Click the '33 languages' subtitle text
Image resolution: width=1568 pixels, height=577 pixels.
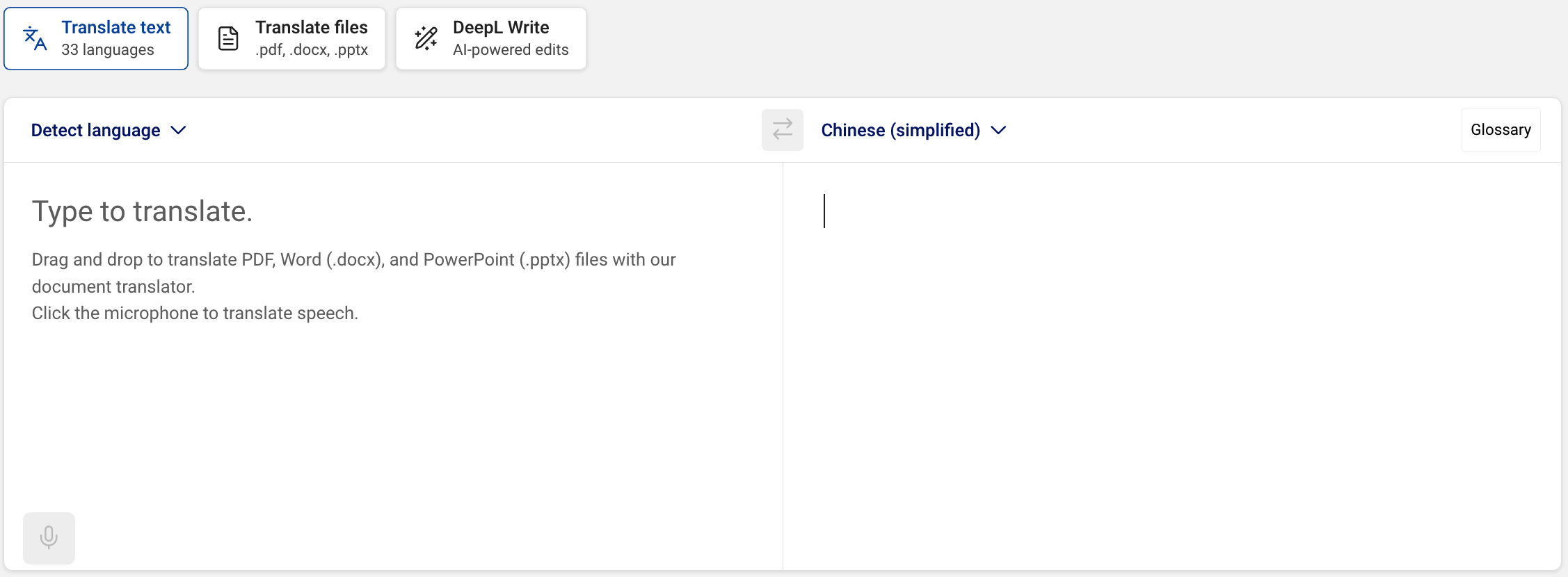point(108,50)
